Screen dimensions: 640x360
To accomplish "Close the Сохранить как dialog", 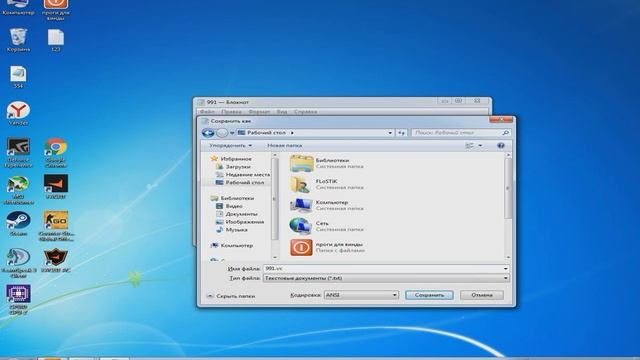I will pyautogui.click(x=501, y=120).
